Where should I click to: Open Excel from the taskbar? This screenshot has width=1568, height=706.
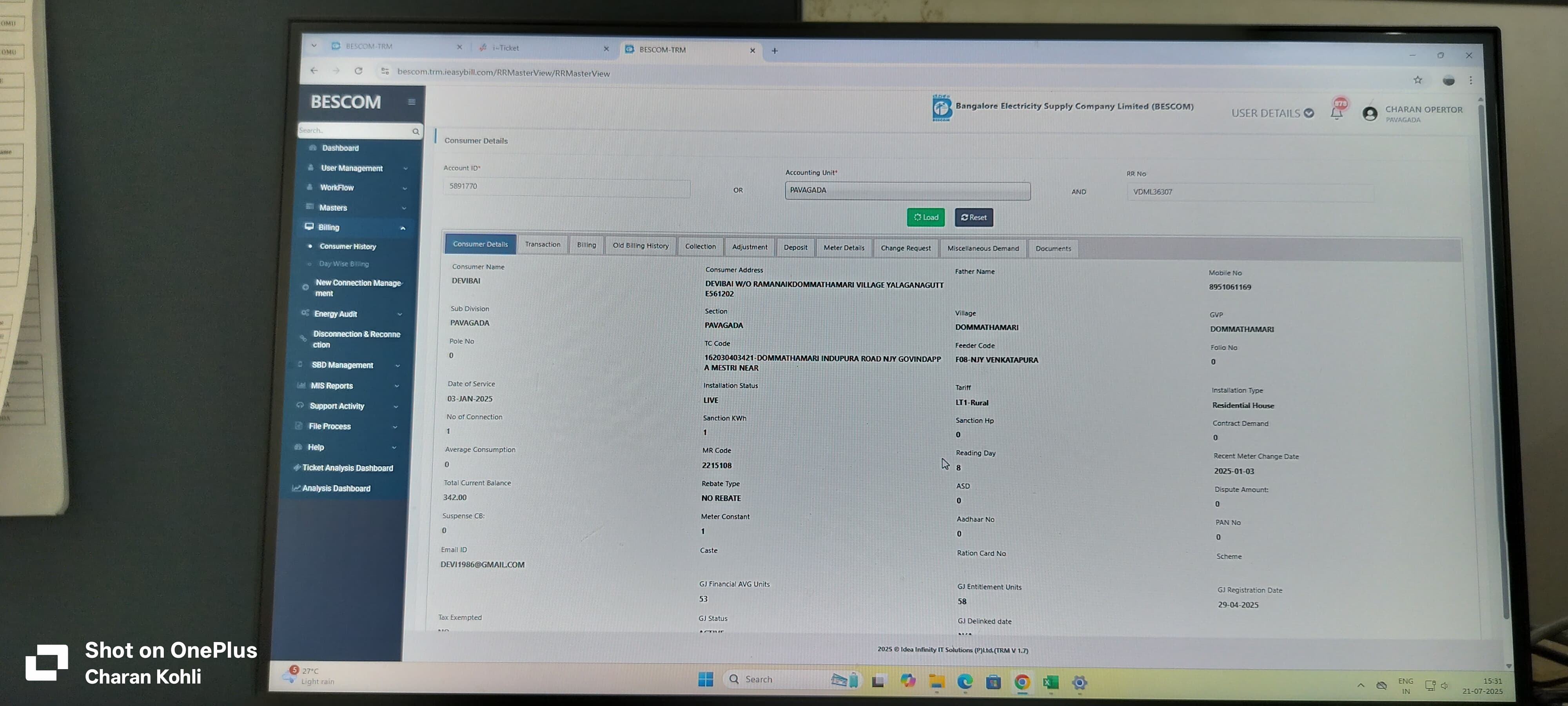pyautogui.click(x=1051, y=682)
